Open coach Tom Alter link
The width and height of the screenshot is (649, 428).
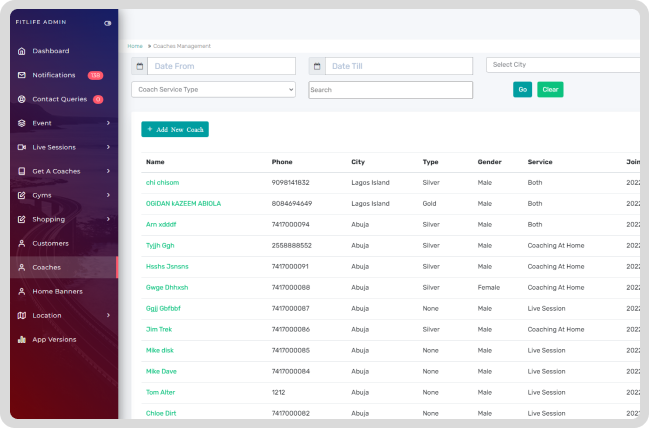[160, 392]
